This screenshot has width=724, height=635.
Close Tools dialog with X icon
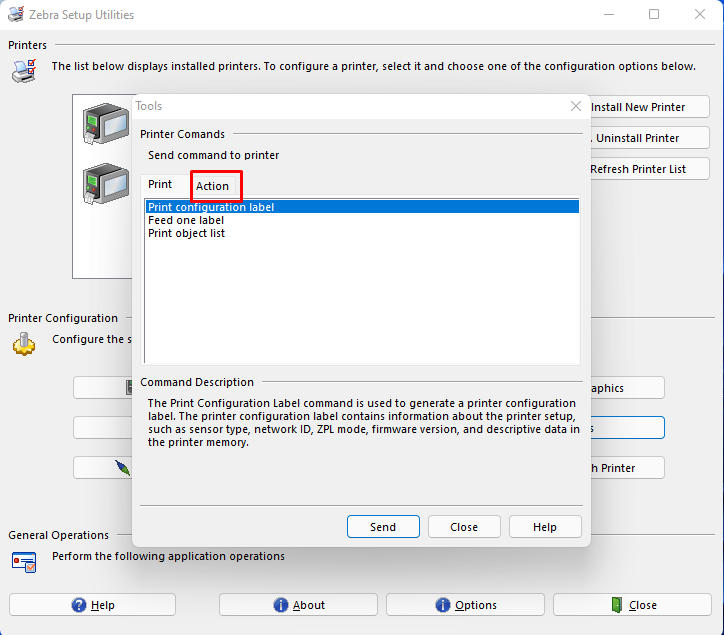575,106
